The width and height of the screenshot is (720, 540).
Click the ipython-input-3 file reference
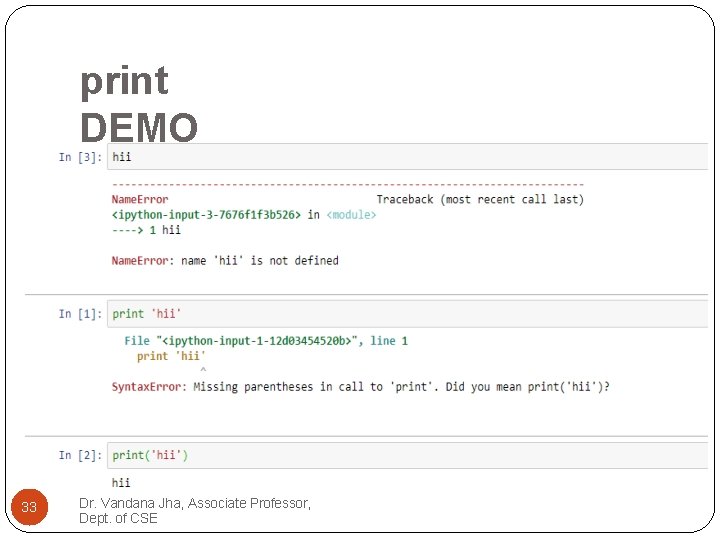[x=206, y=215]
